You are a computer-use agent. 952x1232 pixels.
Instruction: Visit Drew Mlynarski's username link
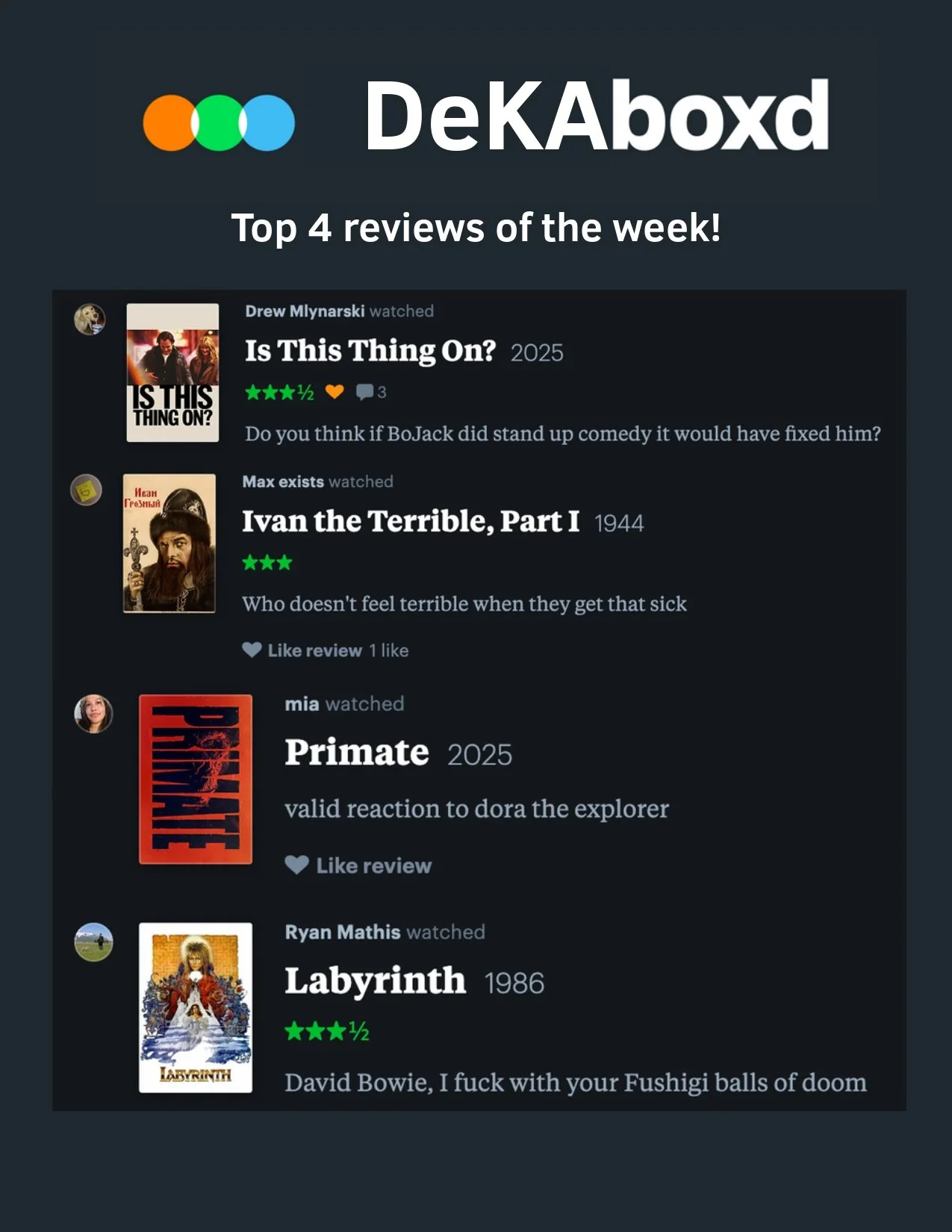(305, 311)
